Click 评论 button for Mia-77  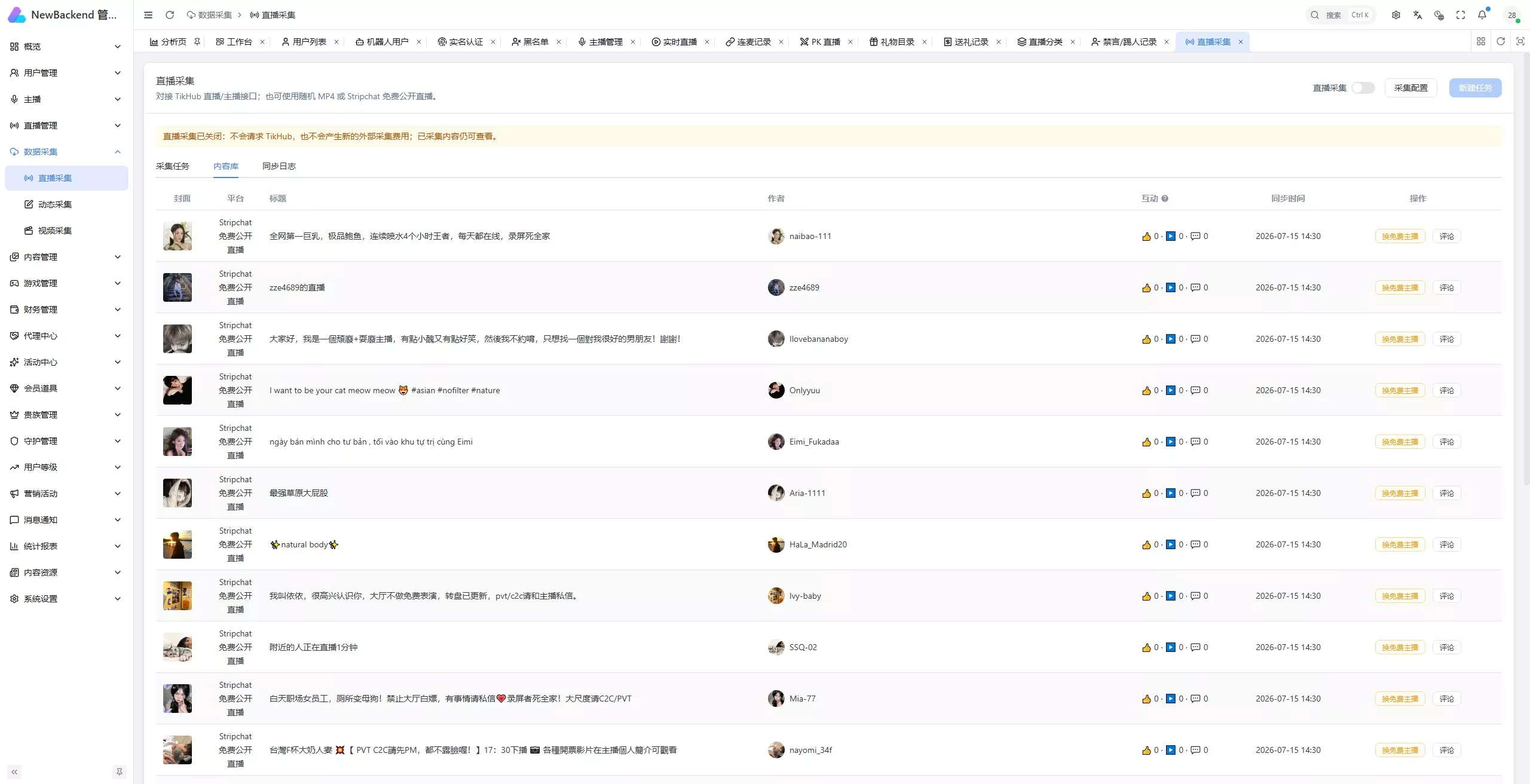[x=1446, y=699]
